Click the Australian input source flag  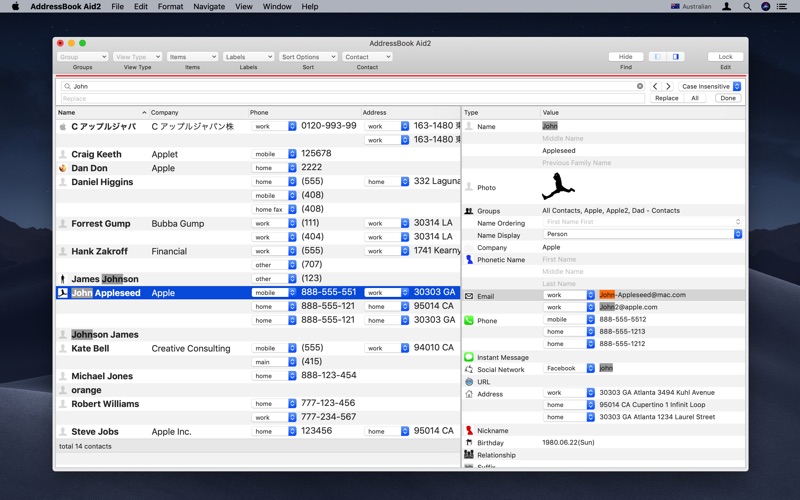(x=675, y=7)
